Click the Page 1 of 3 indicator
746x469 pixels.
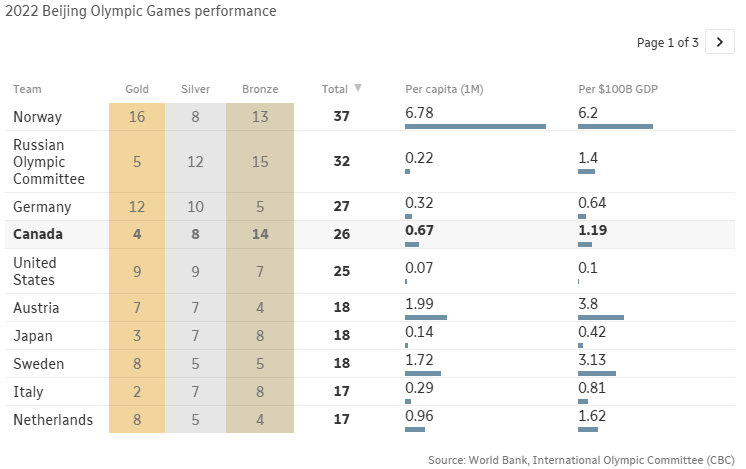coord(667,42)
